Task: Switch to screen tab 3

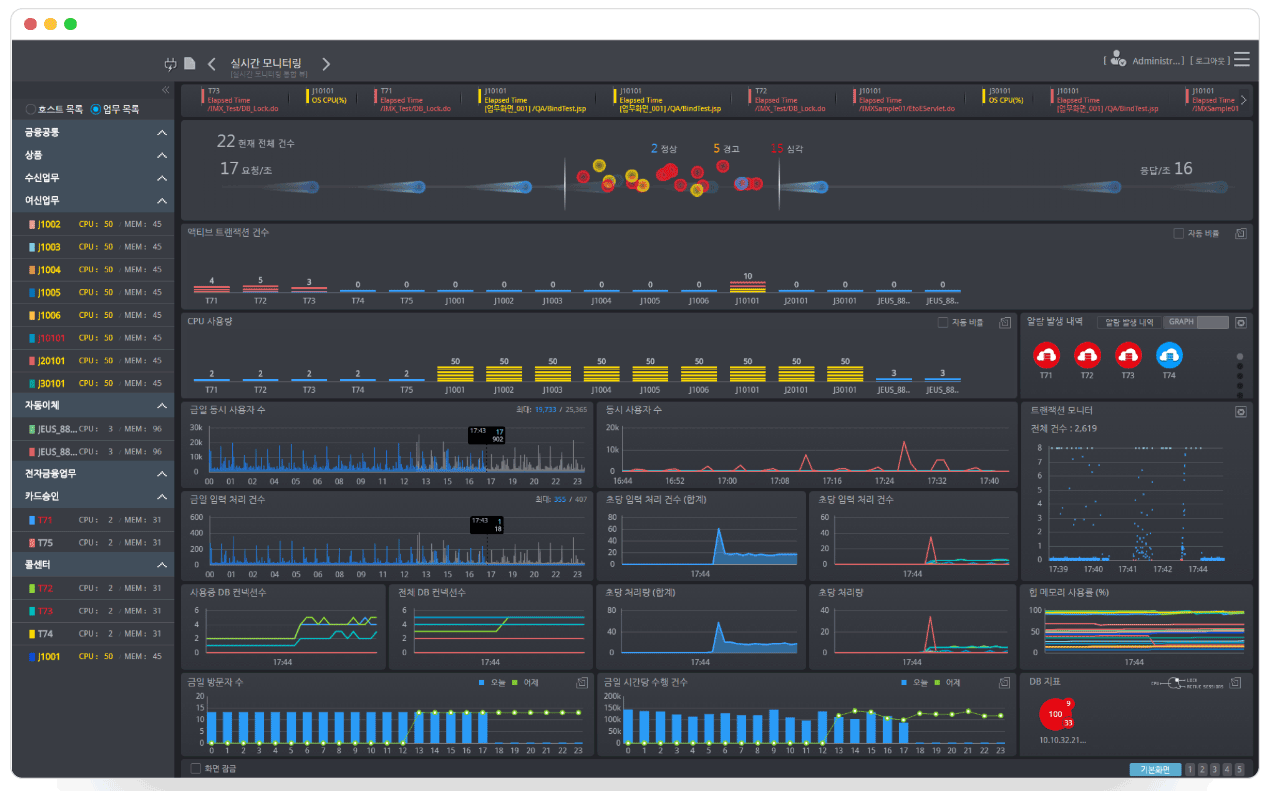Action: pyautogui.click(x=1215, y=769)
